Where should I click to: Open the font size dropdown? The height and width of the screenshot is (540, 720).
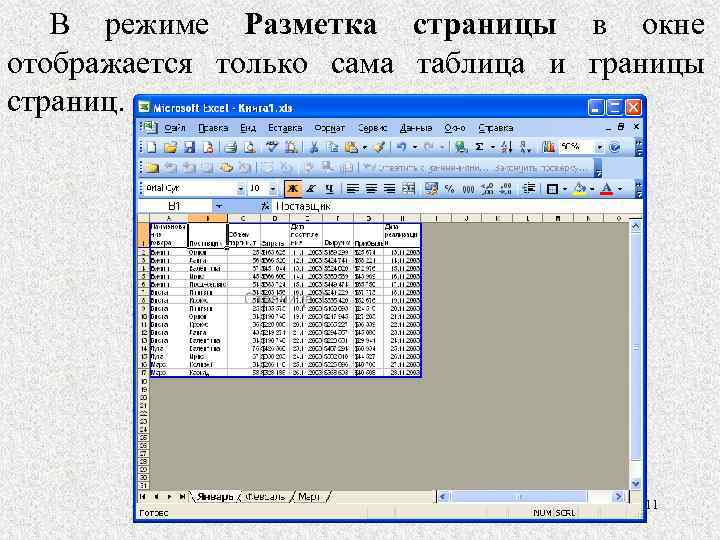(x=272, y=189)
